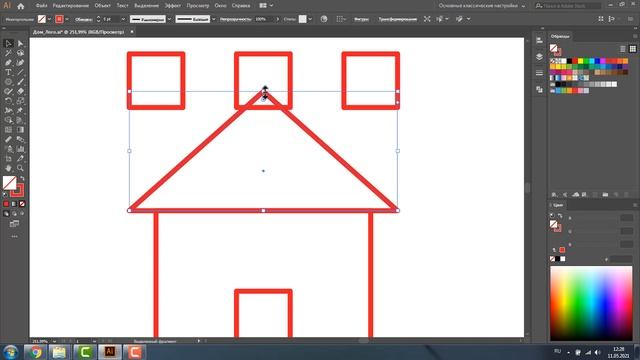
Task: Select the Scale tool
Action: tap(20, 101)
